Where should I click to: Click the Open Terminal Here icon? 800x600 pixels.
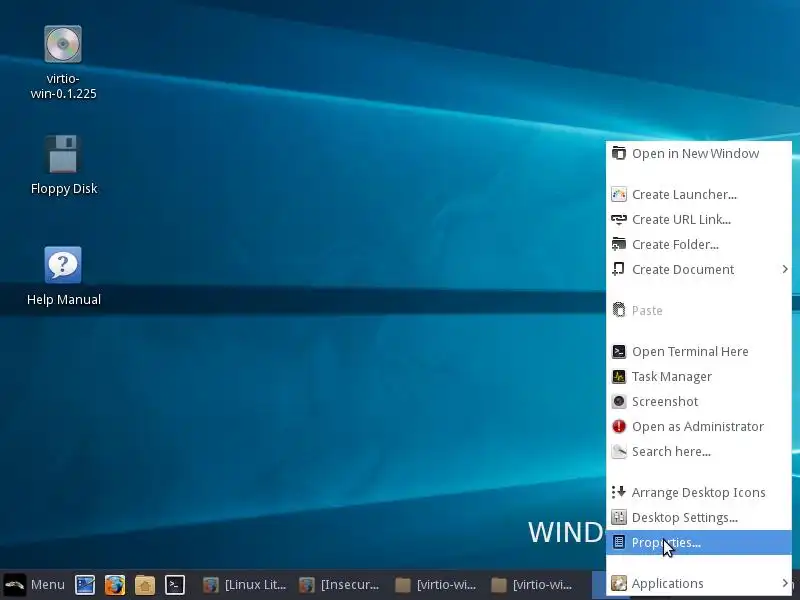pyautogui.click(x=619, y=352)
